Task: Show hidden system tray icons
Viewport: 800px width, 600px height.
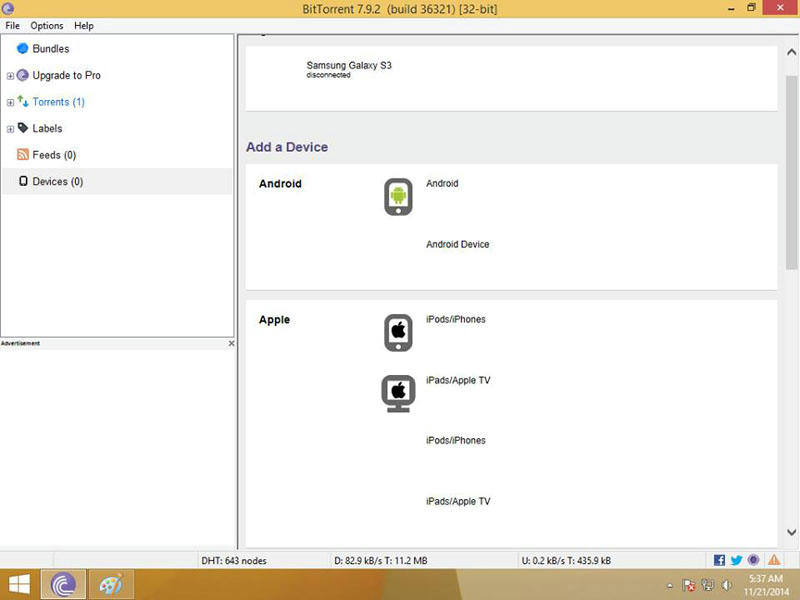Action: tap(670, 585)
